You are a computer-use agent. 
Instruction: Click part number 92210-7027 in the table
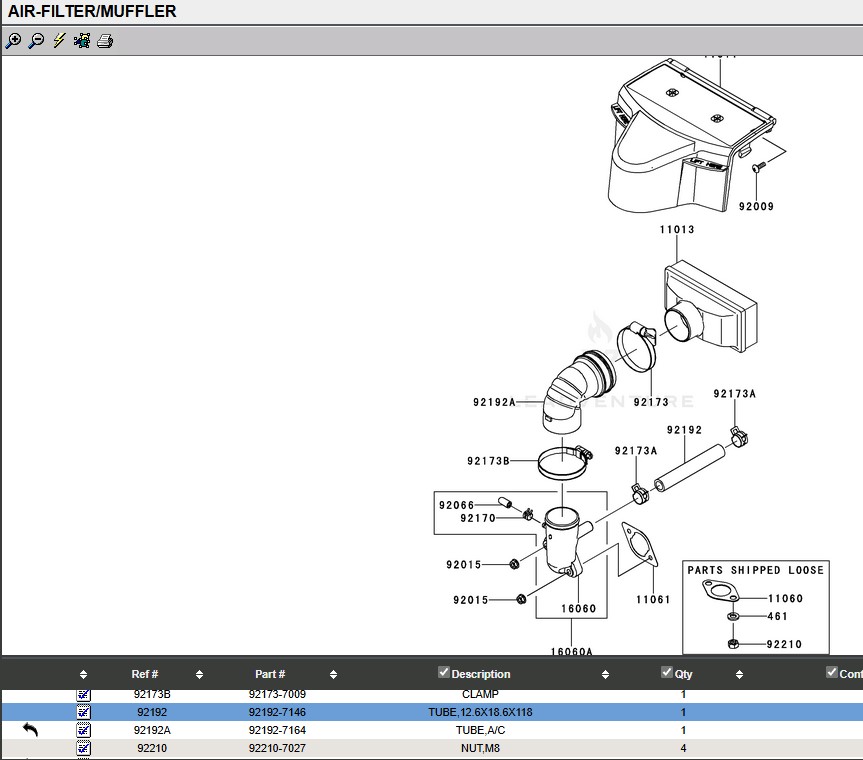(x=277, y=748)
